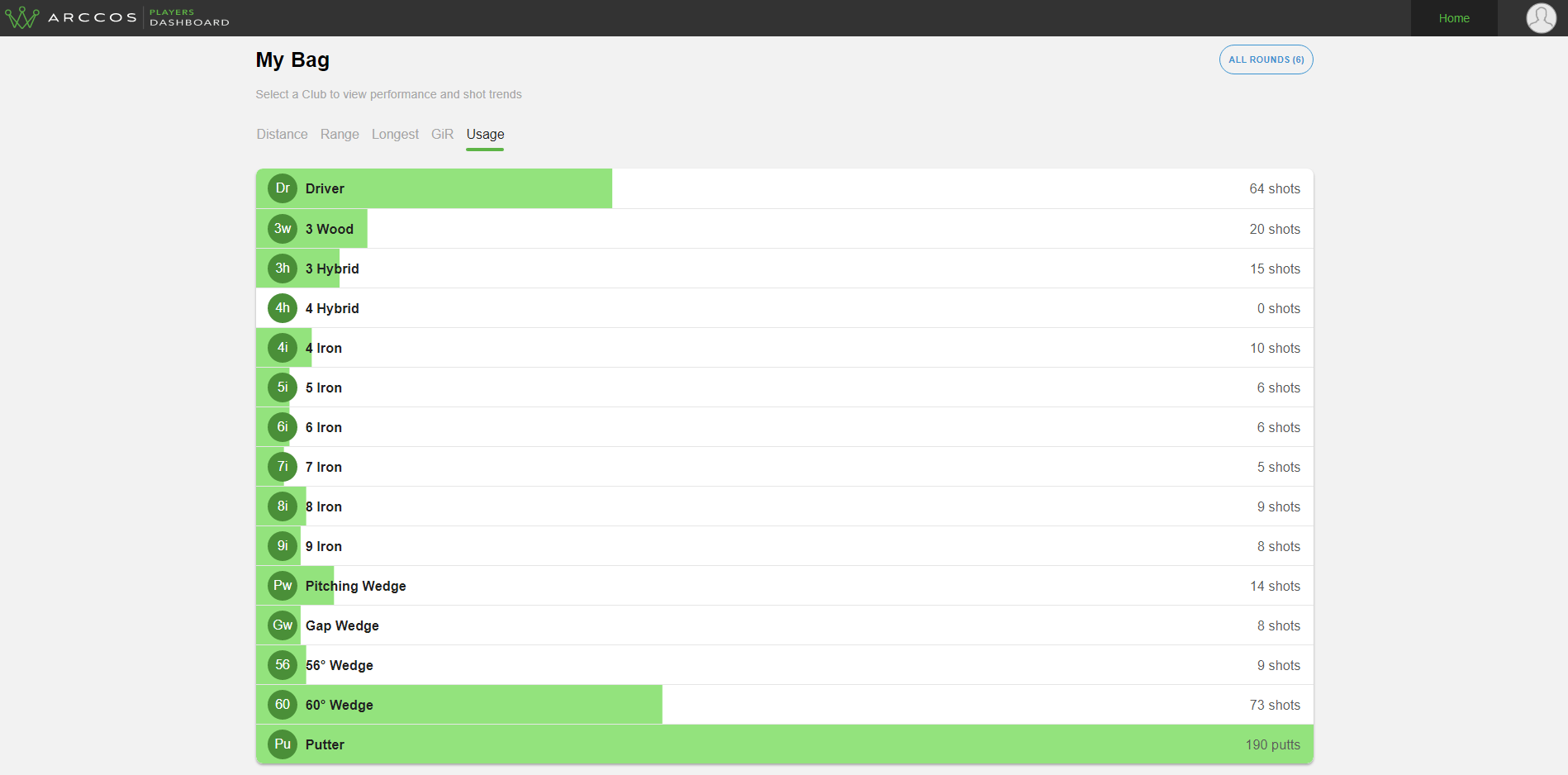
Task: Click the 7 Iron club name
Action: [x=324, y=467]
